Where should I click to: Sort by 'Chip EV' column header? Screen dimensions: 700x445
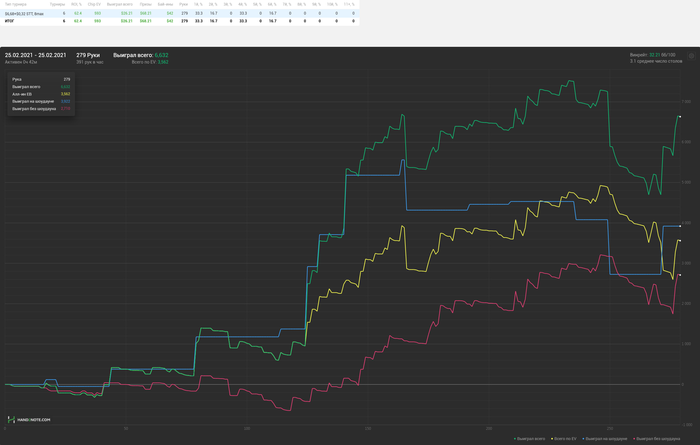coord(94,4)
